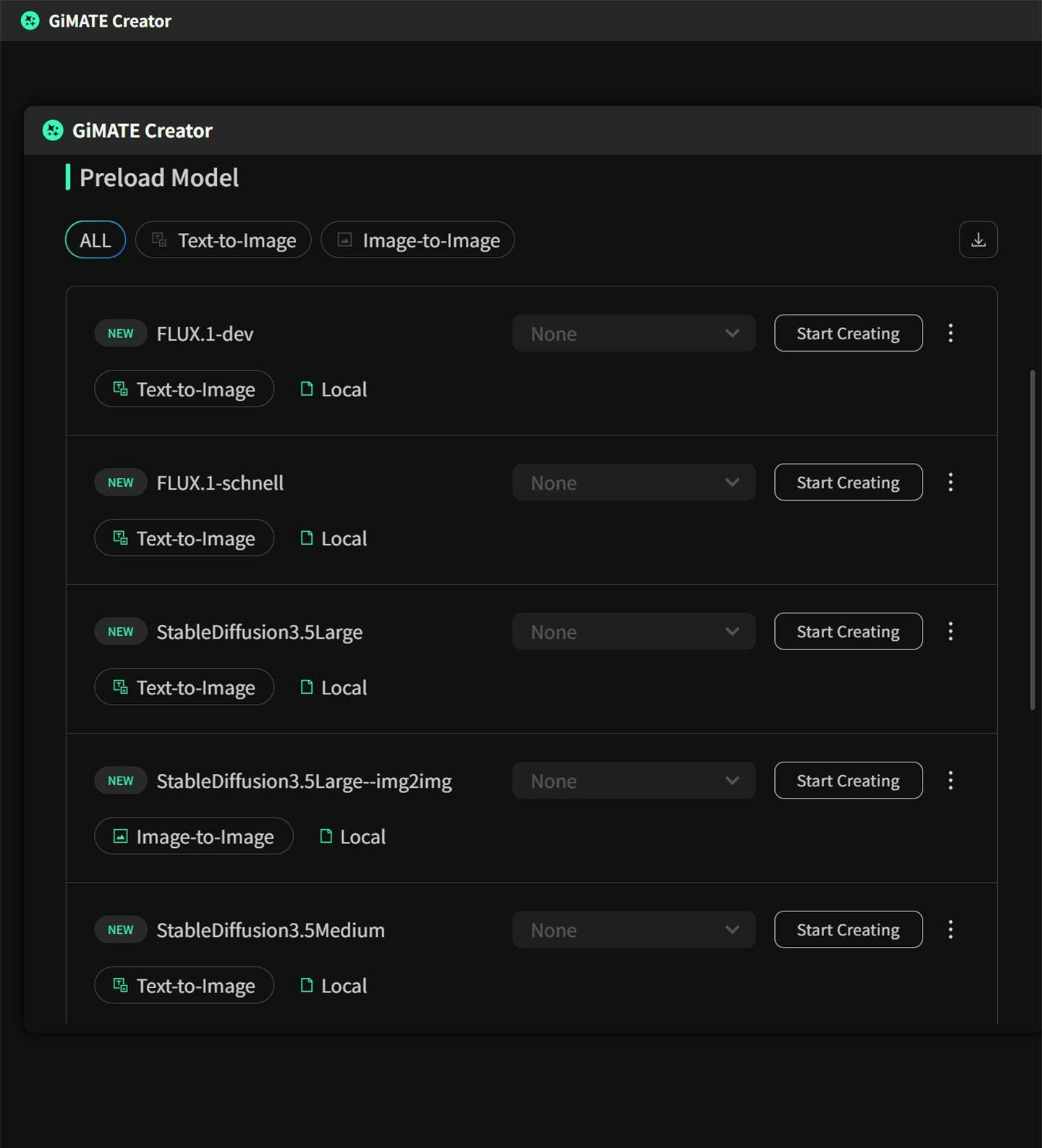
Task: Expand the None dropdown for FLUX.1-dev
Action: 634,333
